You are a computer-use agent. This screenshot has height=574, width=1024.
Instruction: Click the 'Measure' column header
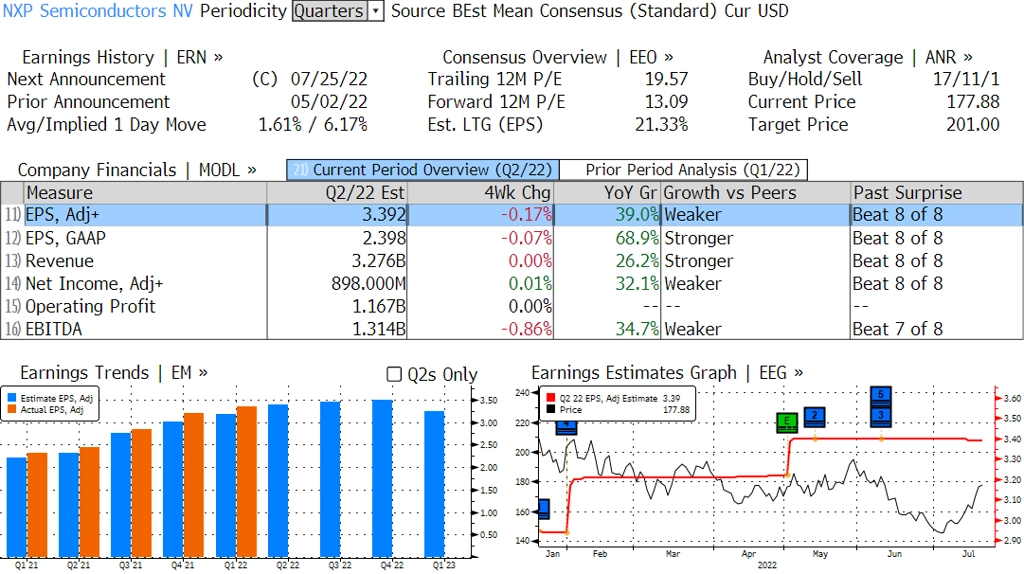click(x=145, y=193)
